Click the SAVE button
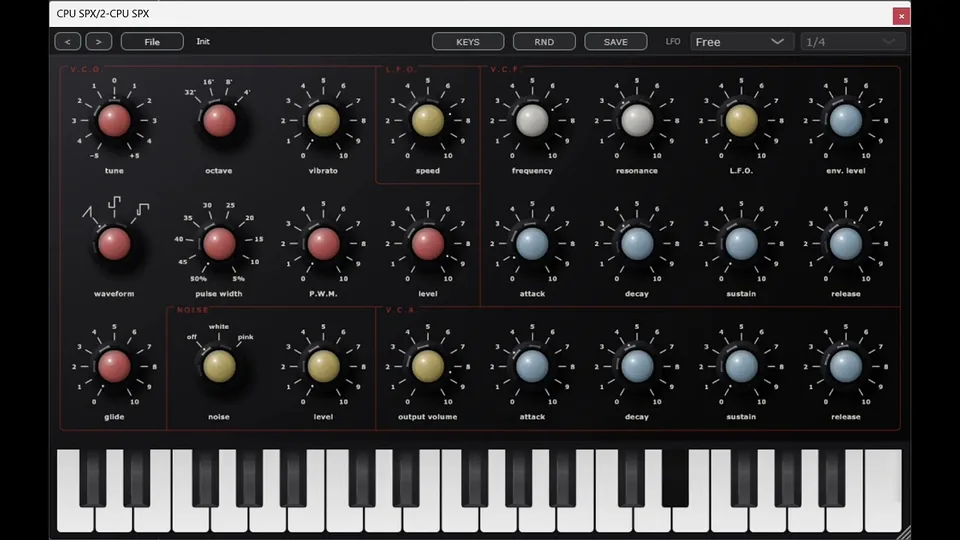The height and width of the screenshot is (540, 960). (x=615, y=42)
